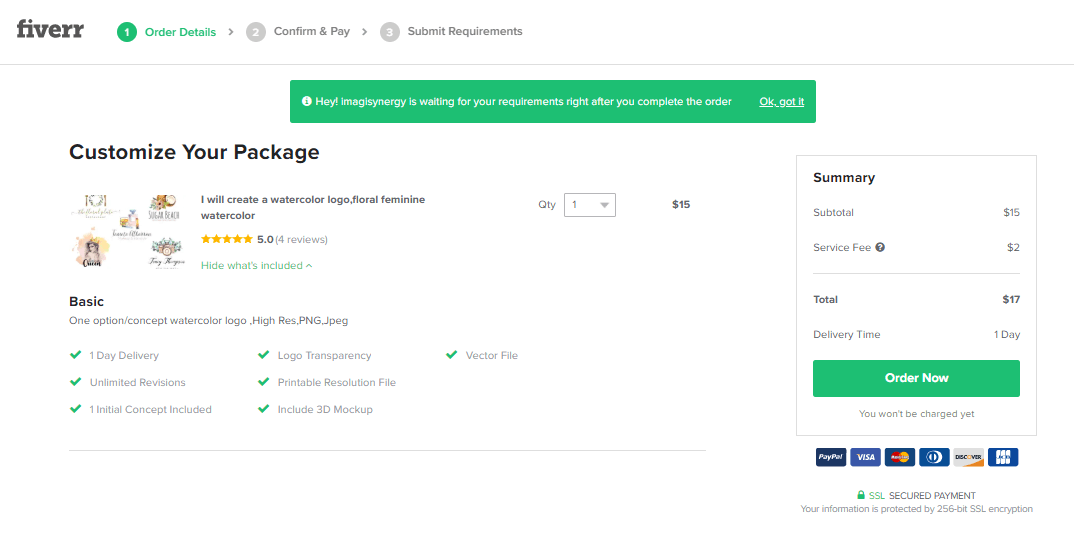Open the (4 reviews) link

coord(301,240)
